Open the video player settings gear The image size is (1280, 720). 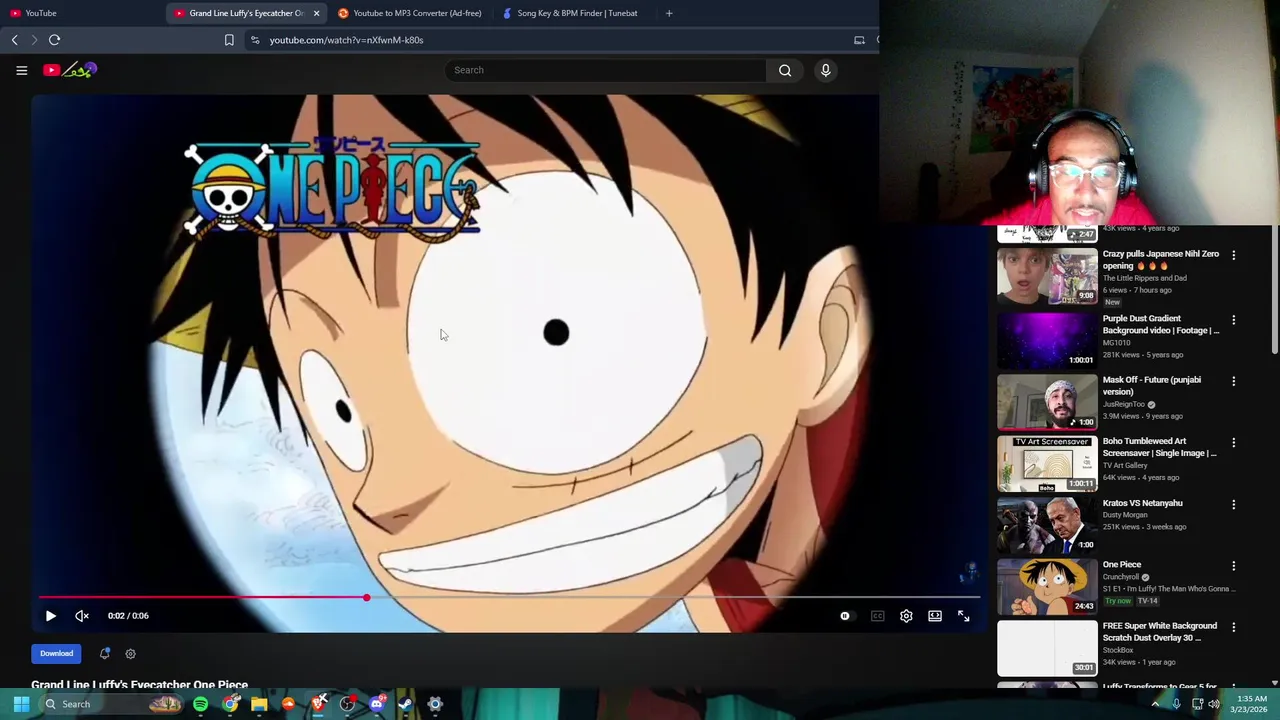(906, 616)
